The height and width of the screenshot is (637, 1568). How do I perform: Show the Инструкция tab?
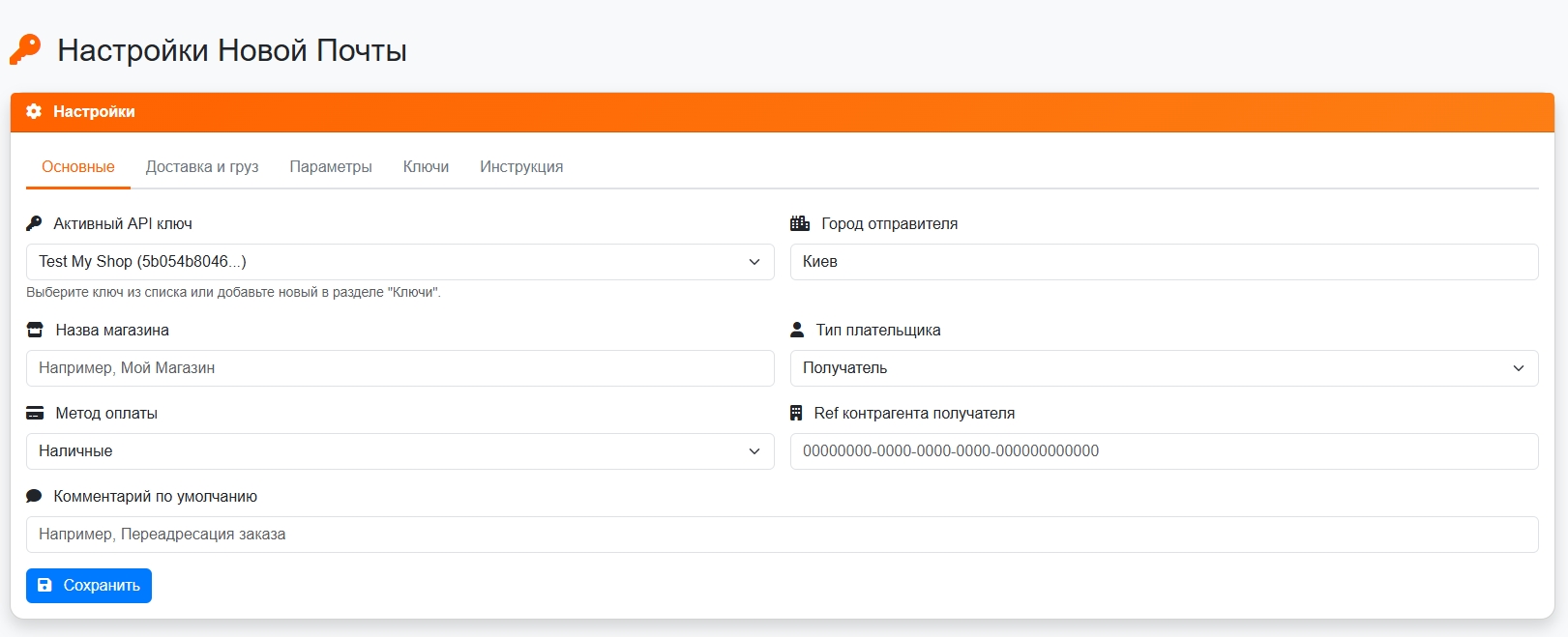[x=521, y=166]
